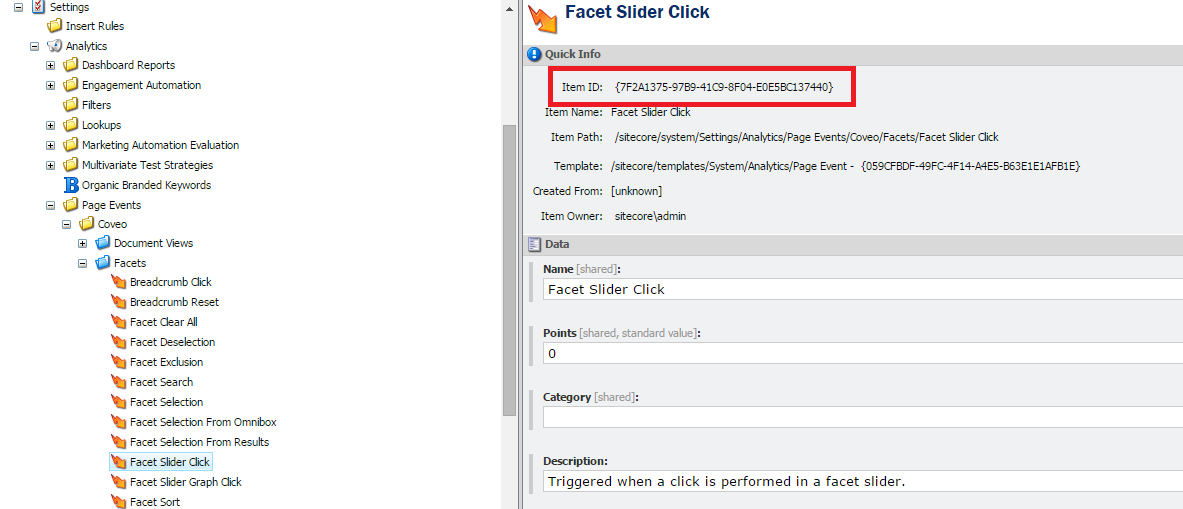Open Facet Selection From Omnibox item

(x=203, y=422)
